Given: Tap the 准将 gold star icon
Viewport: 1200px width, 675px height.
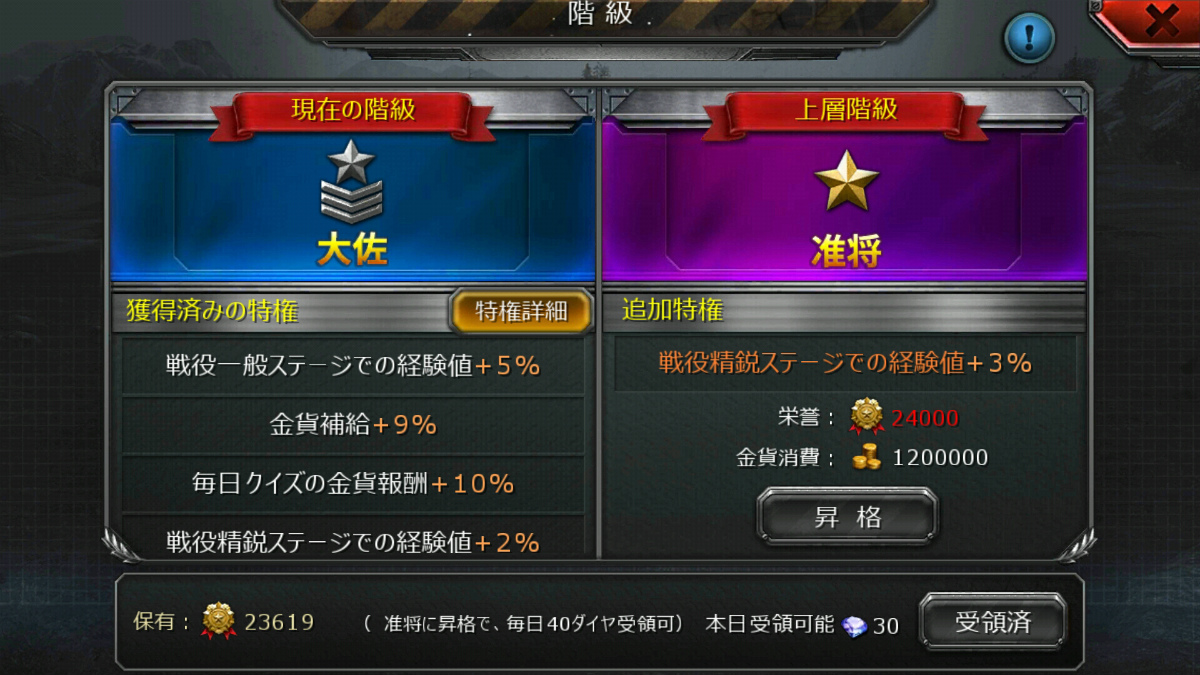Looking at the screenshot, I should pyautogui.click(x=846, y=181).
